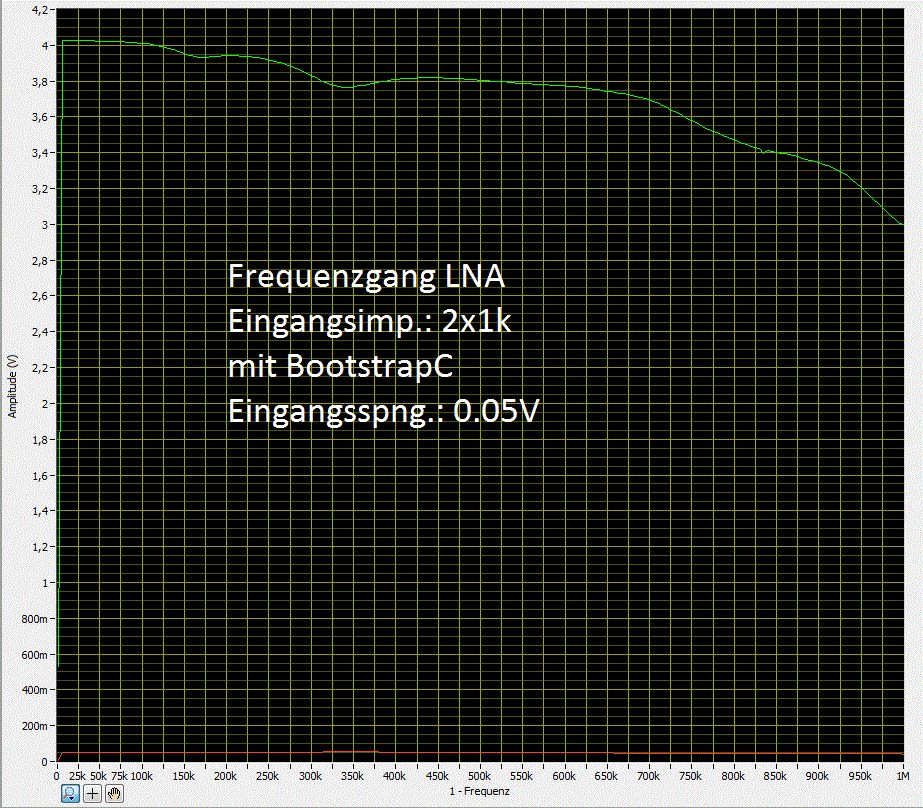The height and width of the screenshot is (808, 923).
Task: Click the 'Eingangsspng.: 0.05V' annotation line
Action: click(x=383, y=411)
